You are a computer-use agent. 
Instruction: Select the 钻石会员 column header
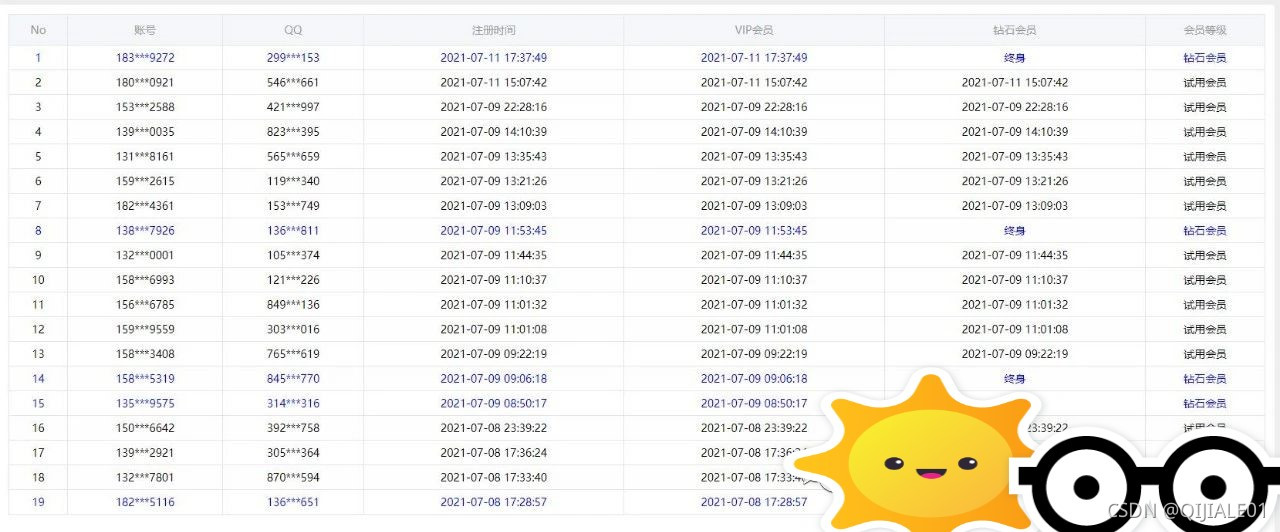coord(1014,30)
